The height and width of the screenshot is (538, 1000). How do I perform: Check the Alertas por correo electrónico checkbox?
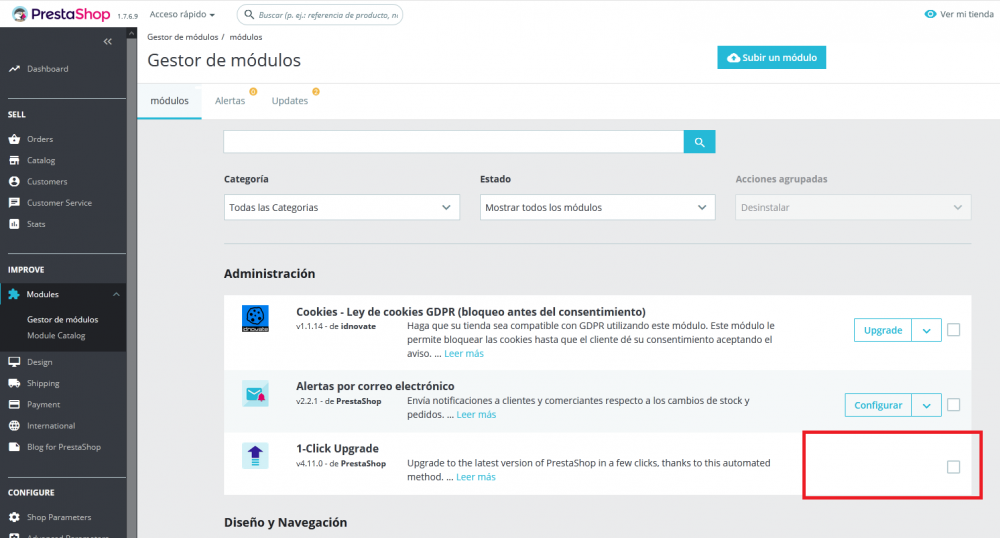pos(953,405)
